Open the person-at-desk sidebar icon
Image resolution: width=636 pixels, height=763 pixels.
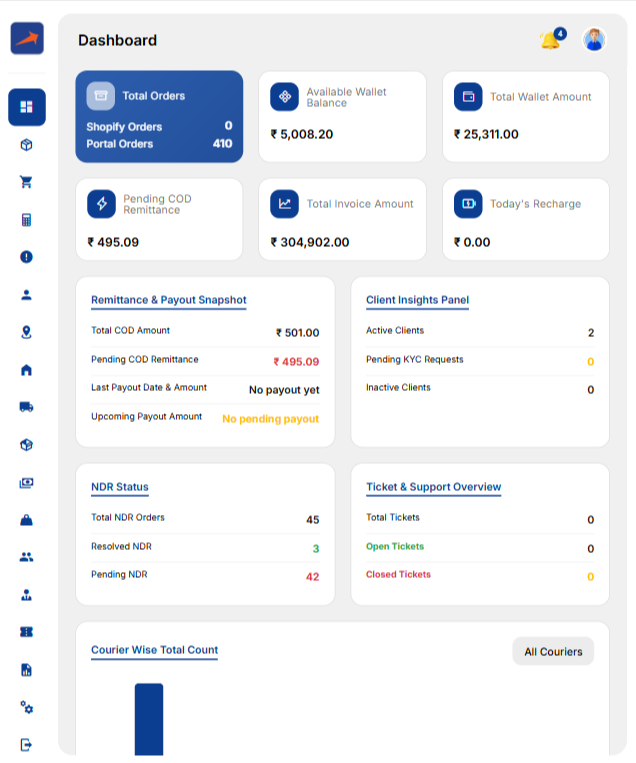(26, 595)
